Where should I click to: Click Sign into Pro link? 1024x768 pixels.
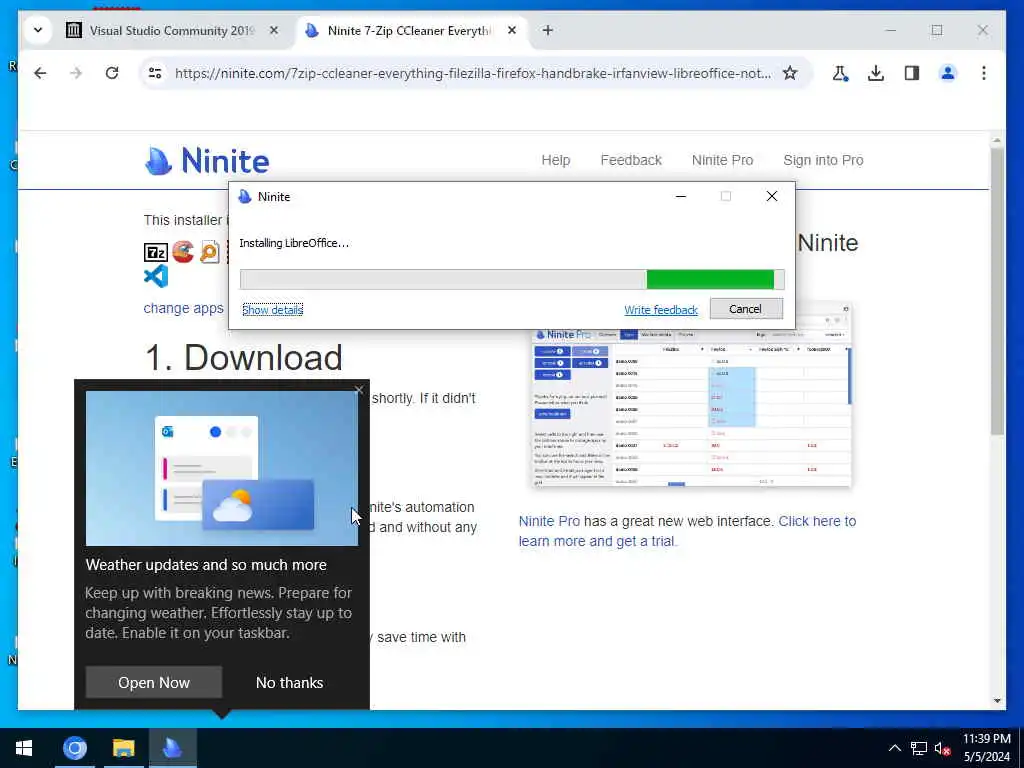tap(823, 160)
